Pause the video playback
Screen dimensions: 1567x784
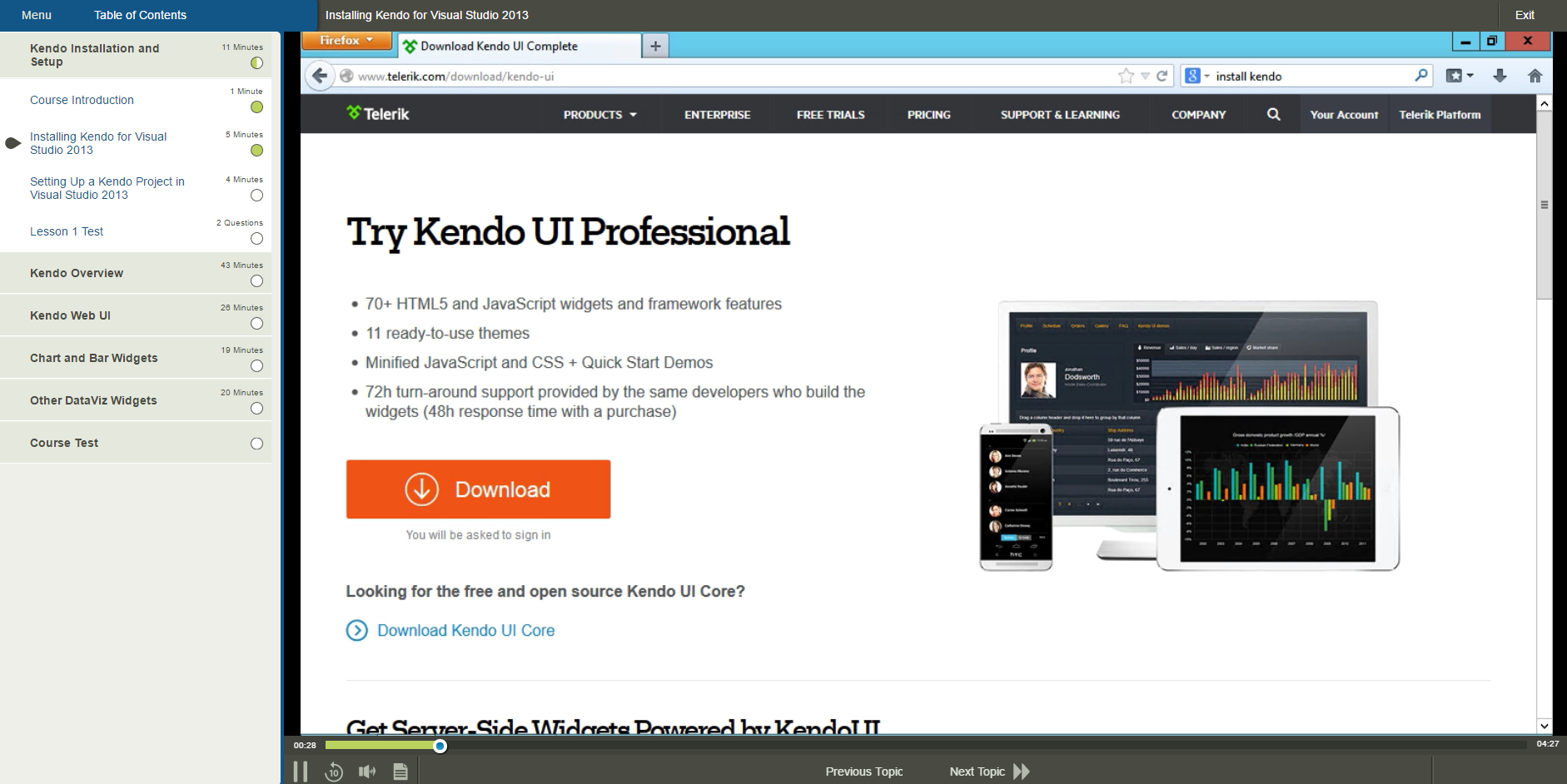click(301, 771)
